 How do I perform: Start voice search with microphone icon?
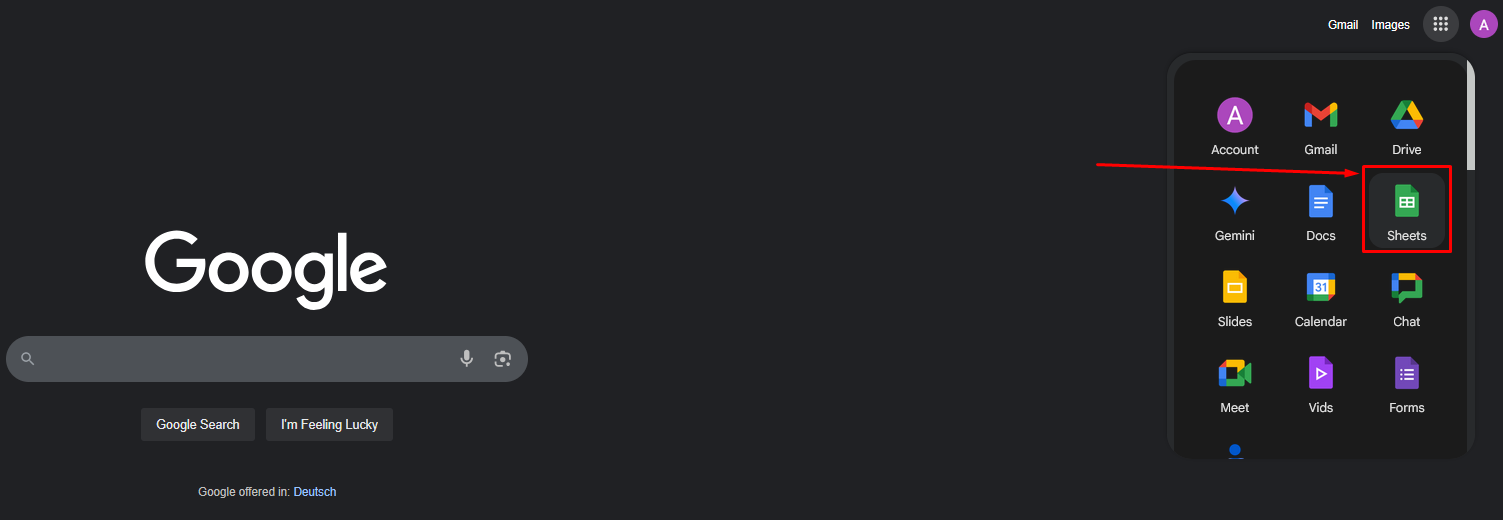point(466,358)
